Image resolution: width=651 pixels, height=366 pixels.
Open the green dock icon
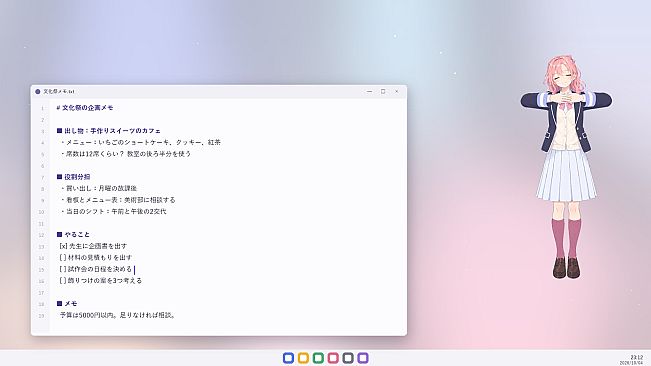click(318, 358)
